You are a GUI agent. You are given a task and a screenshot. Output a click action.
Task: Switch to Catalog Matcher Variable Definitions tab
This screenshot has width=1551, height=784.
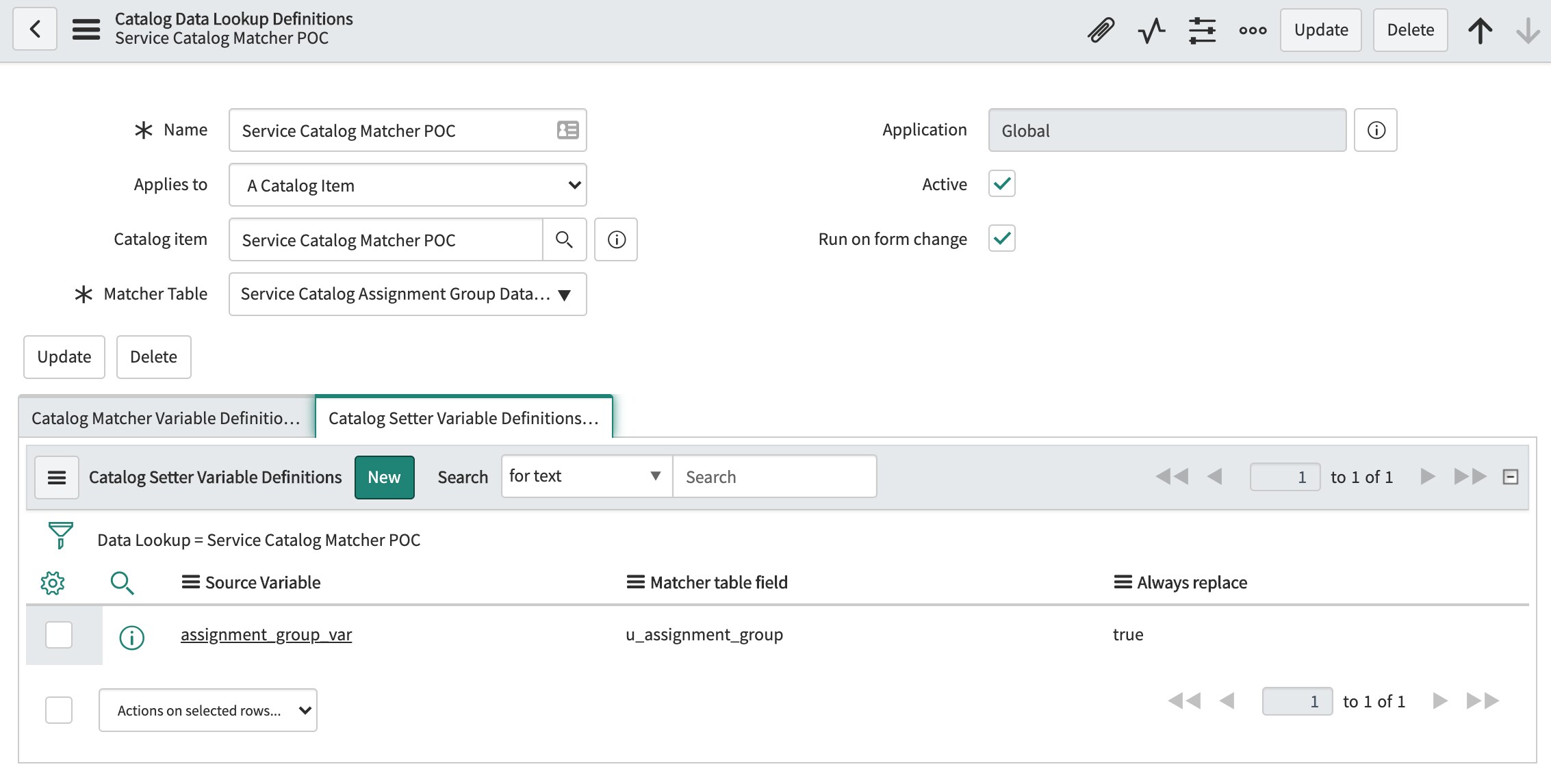click(166, 417)
